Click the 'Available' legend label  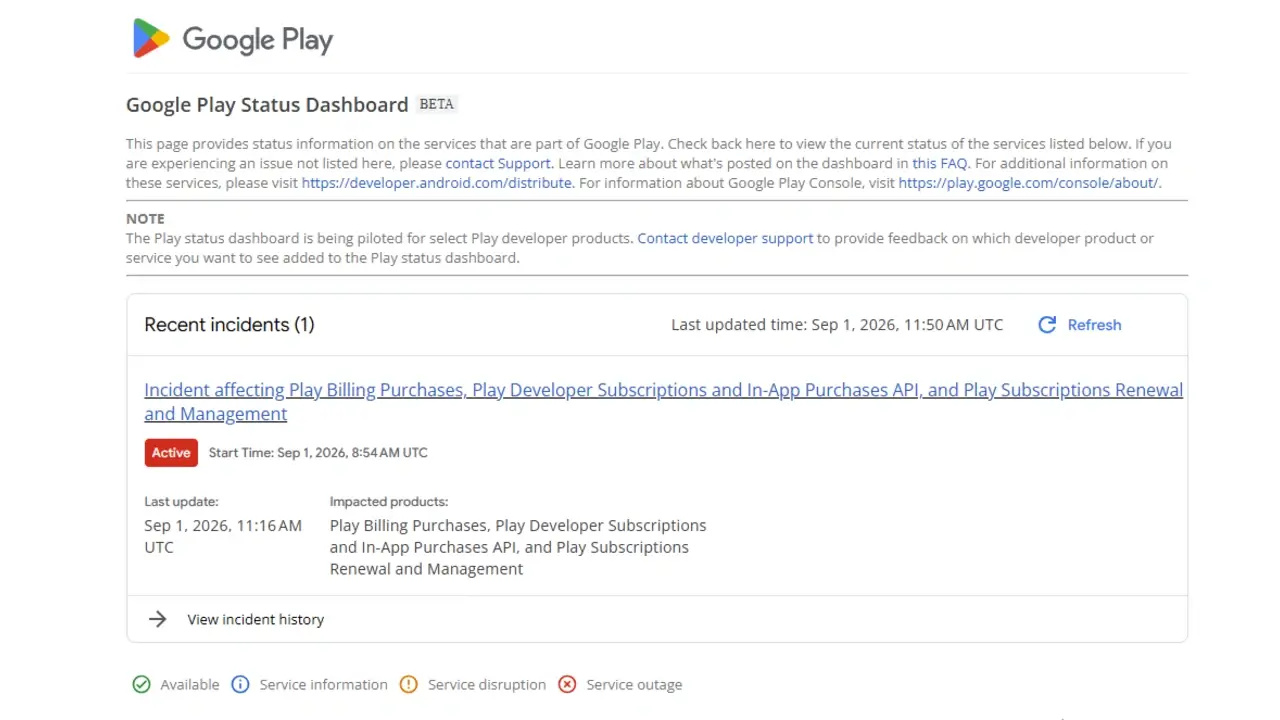(190, 685)
